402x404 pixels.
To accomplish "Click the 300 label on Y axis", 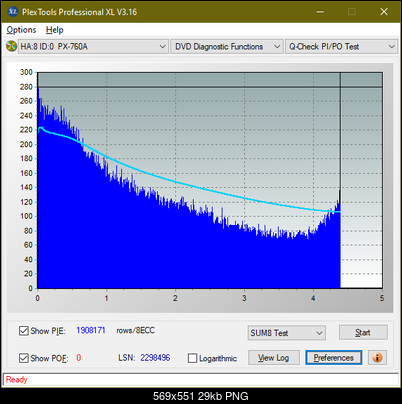I will 26,72.
